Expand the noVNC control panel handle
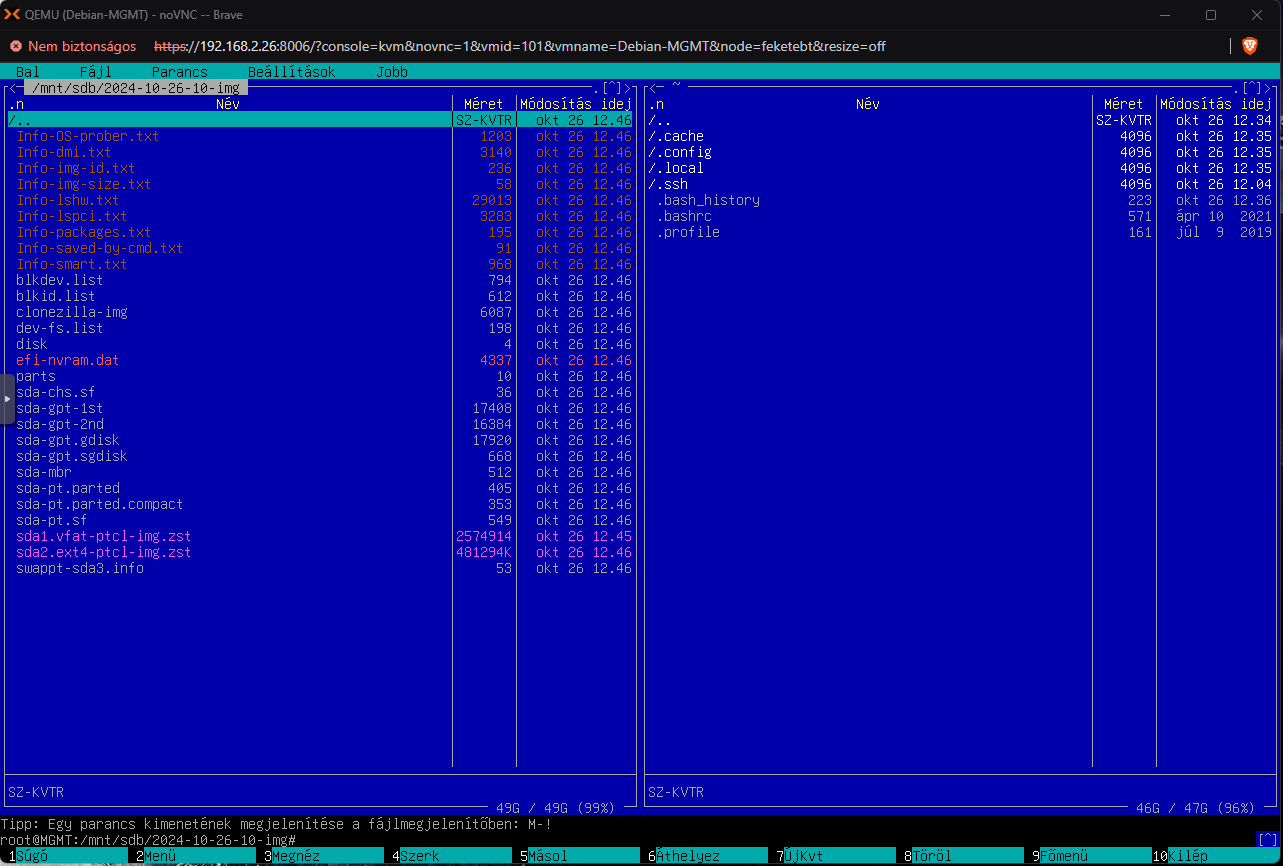 tap(6, 398)
